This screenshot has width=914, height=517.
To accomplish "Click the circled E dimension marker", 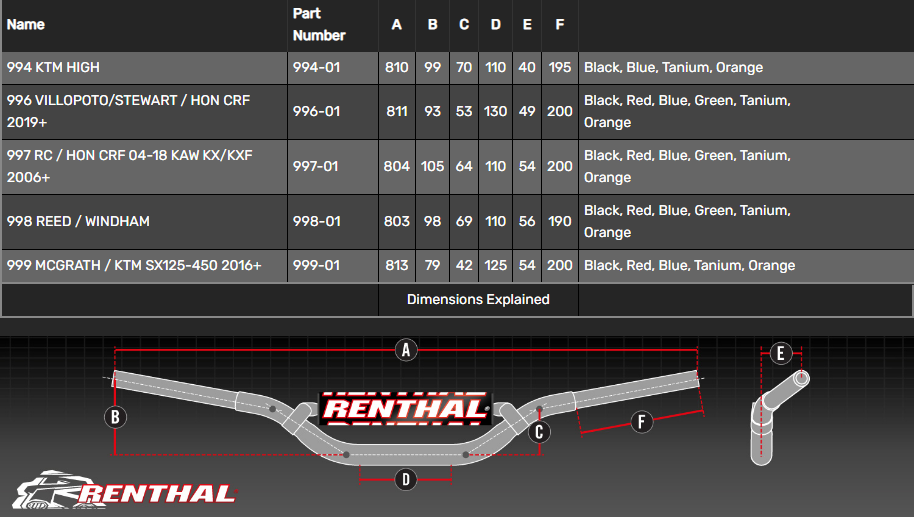I will tap(781, 353).
